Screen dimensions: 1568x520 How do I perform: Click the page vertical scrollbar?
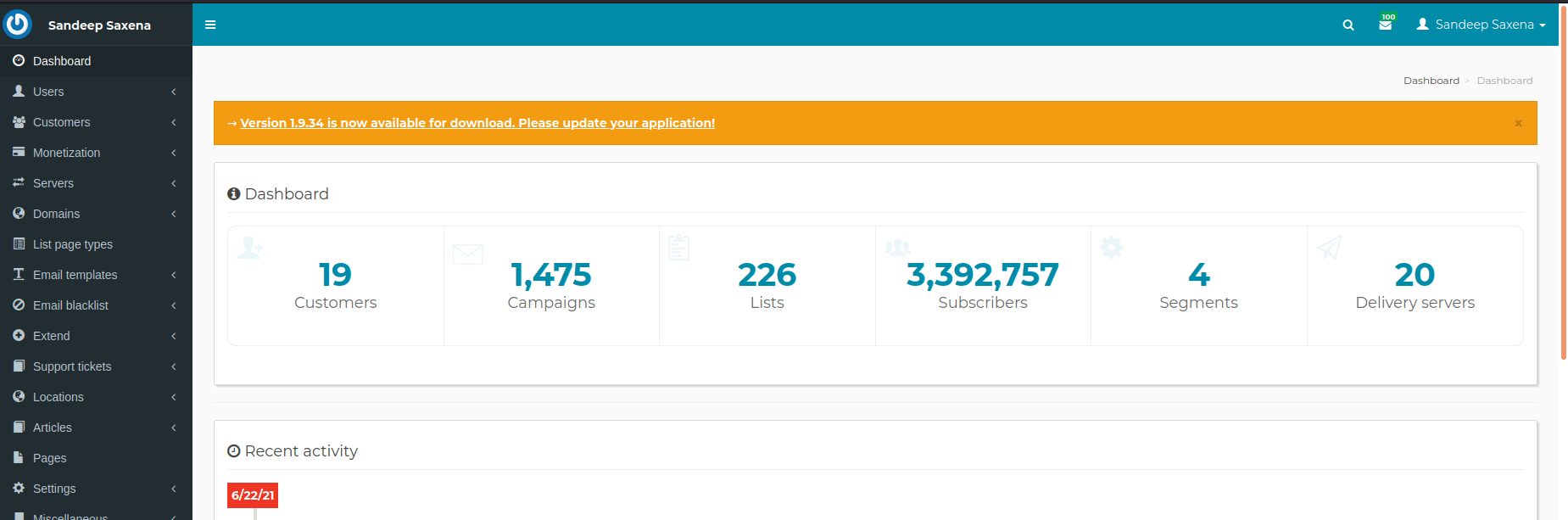click(x=1564, y=182)
